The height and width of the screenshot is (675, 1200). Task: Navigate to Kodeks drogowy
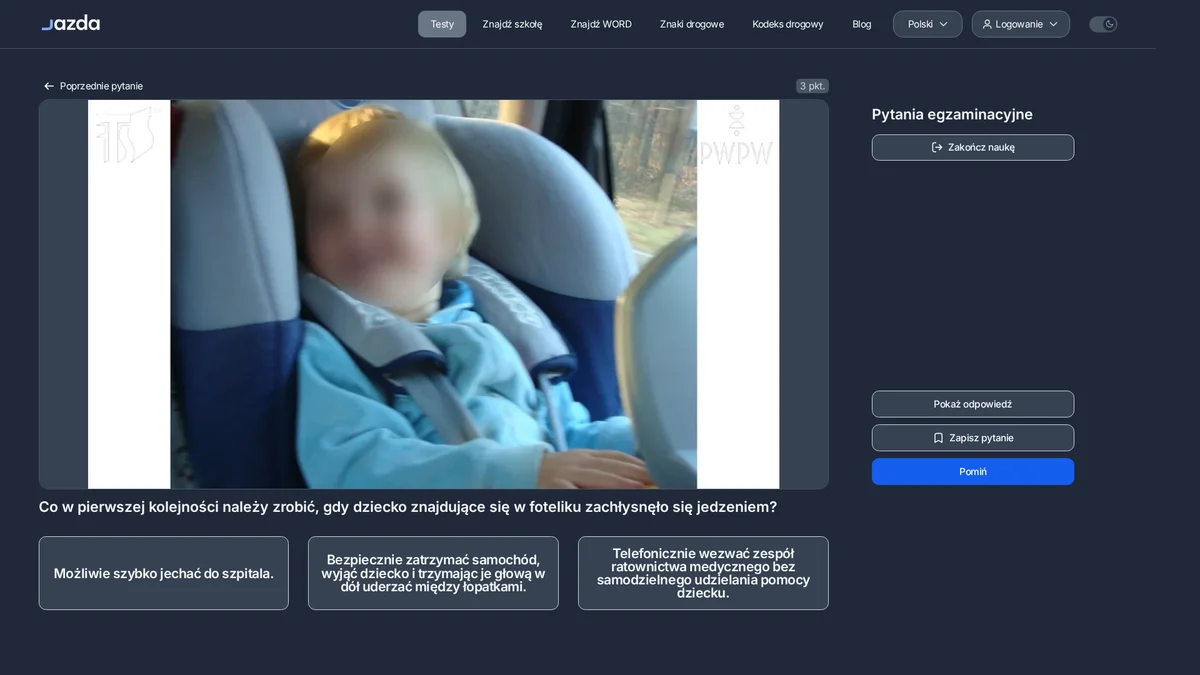pyautogui.click(x=788, y=24)
